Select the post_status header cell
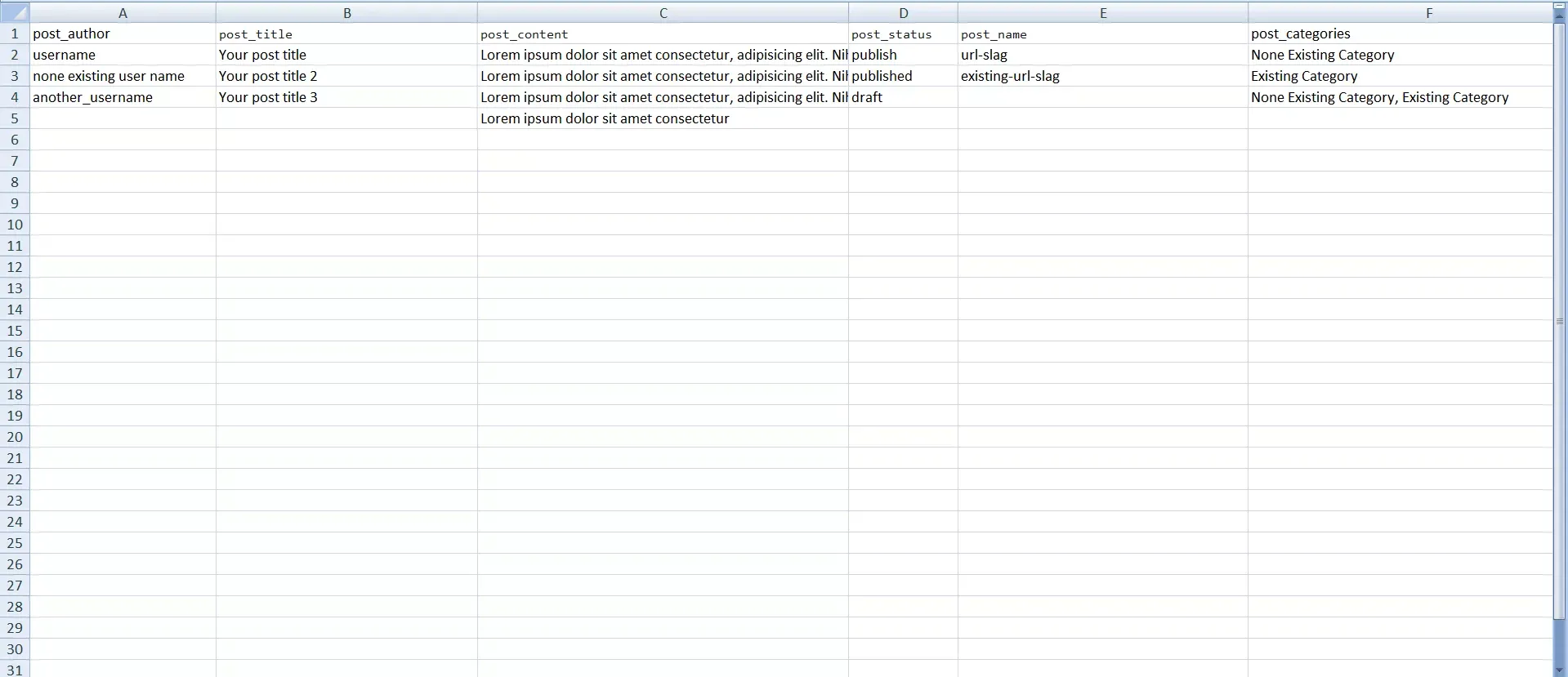 tap(903, 33)
